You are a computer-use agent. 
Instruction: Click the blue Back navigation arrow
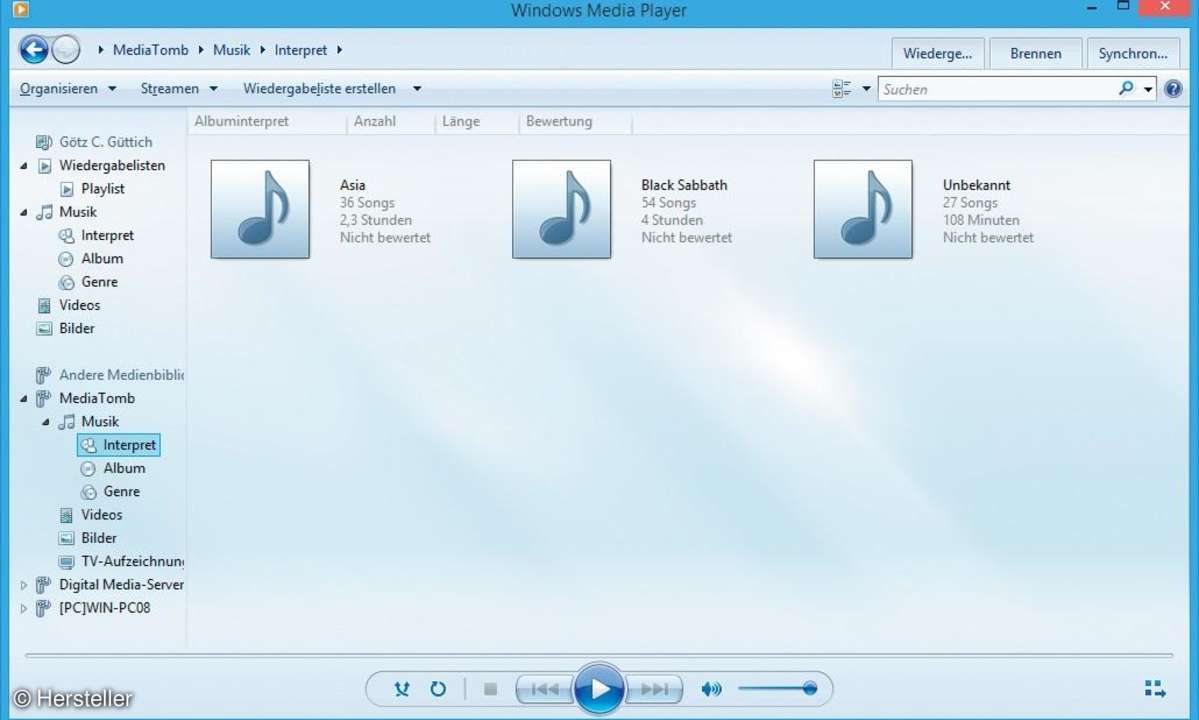tap(34, 50)
